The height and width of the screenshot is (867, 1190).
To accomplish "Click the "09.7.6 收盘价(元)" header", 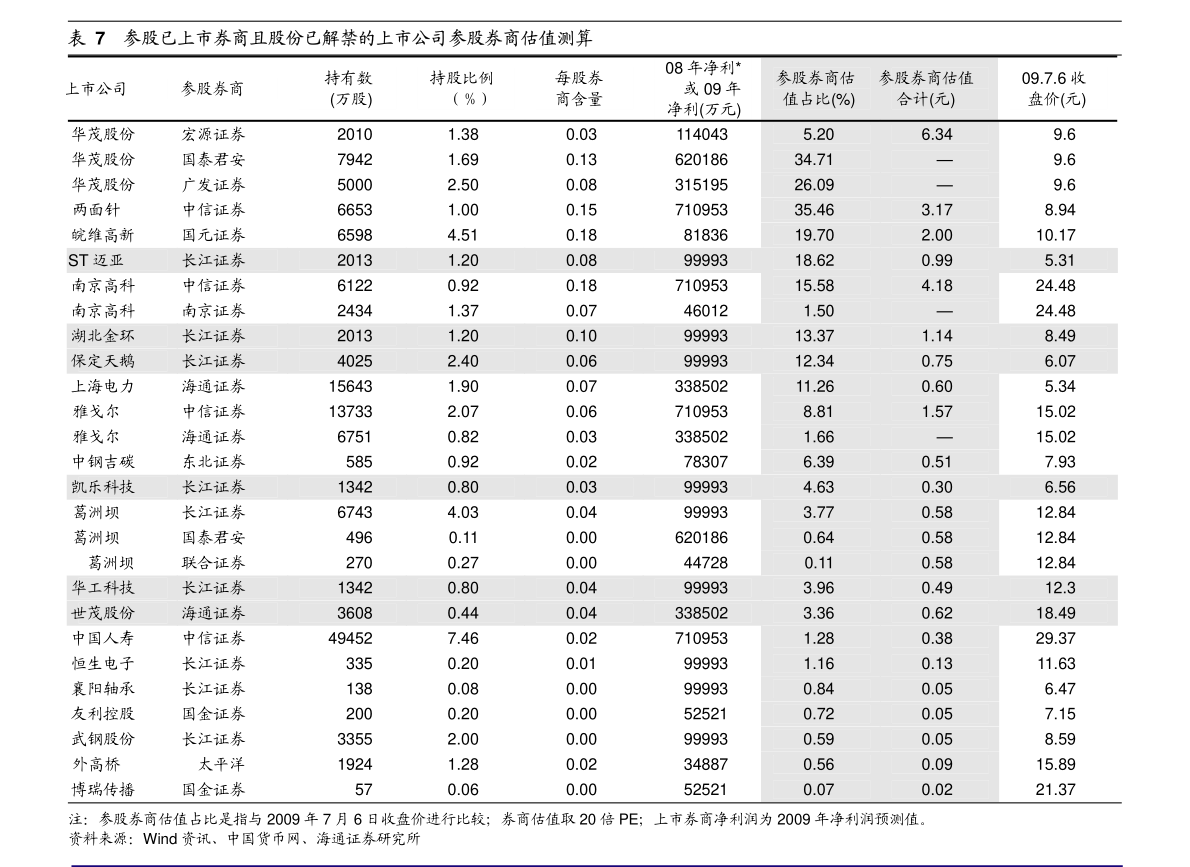I will coord(1055,89).
